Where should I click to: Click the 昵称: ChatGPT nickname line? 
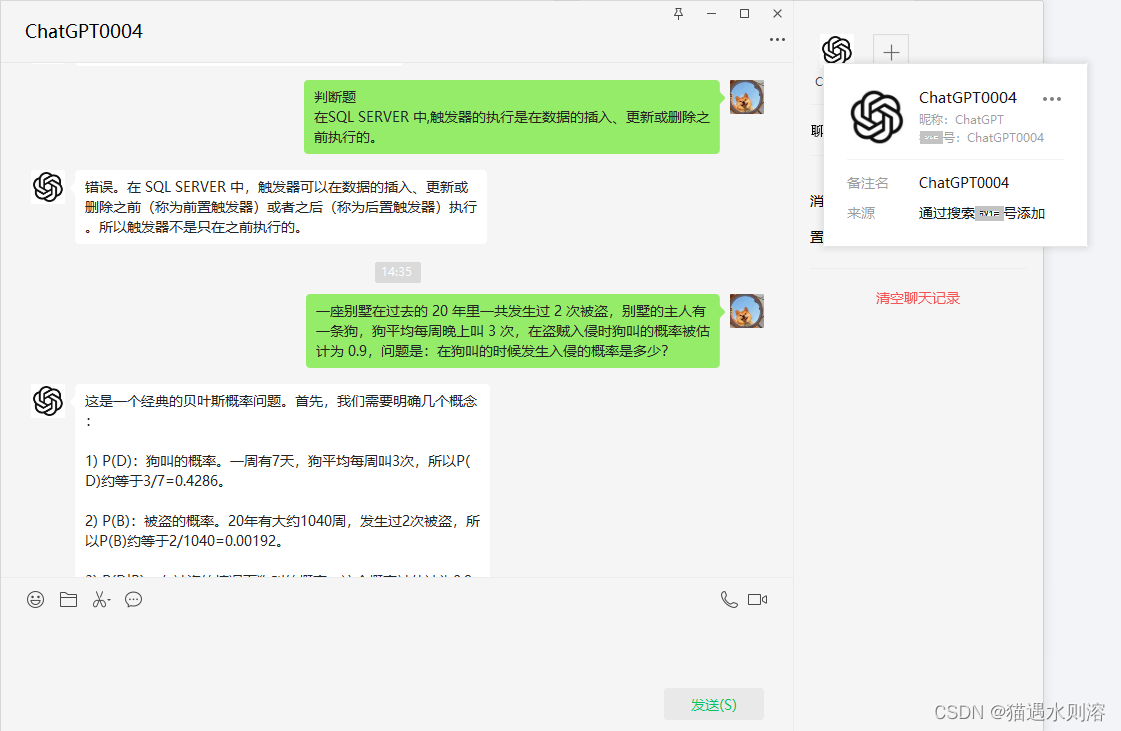961,119
